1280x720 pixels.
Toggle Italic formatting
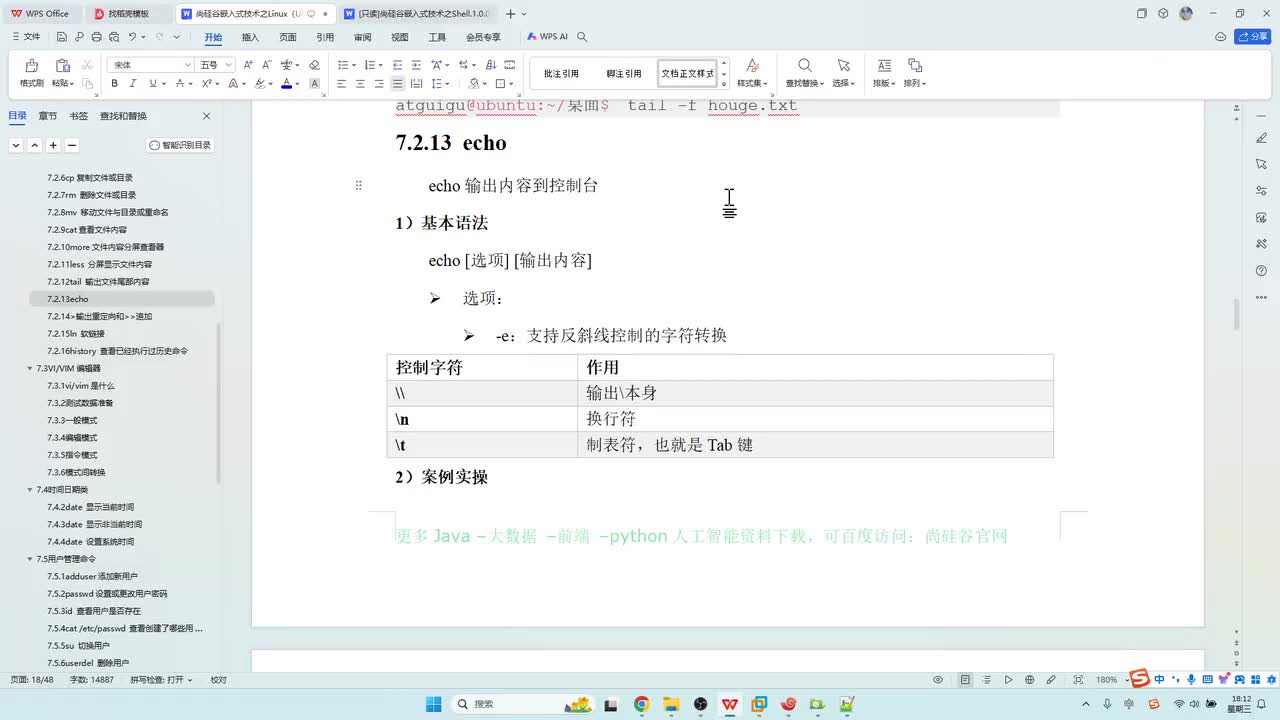pos(131,84)
